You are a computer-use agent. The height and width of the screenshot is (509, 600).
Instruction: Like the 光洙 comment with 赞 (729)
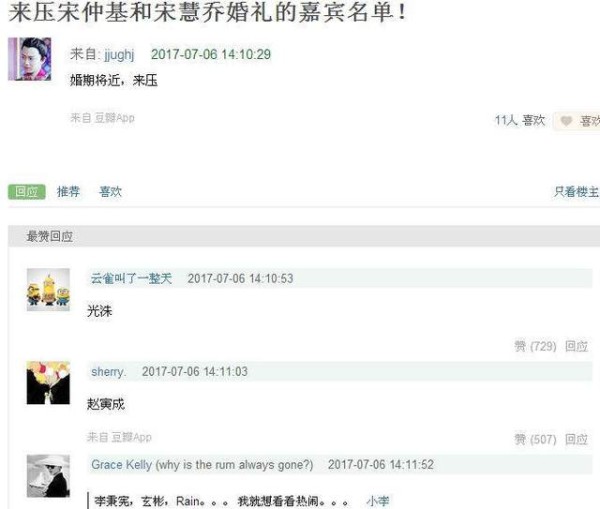pyautogui.click(x=535, y=346)
